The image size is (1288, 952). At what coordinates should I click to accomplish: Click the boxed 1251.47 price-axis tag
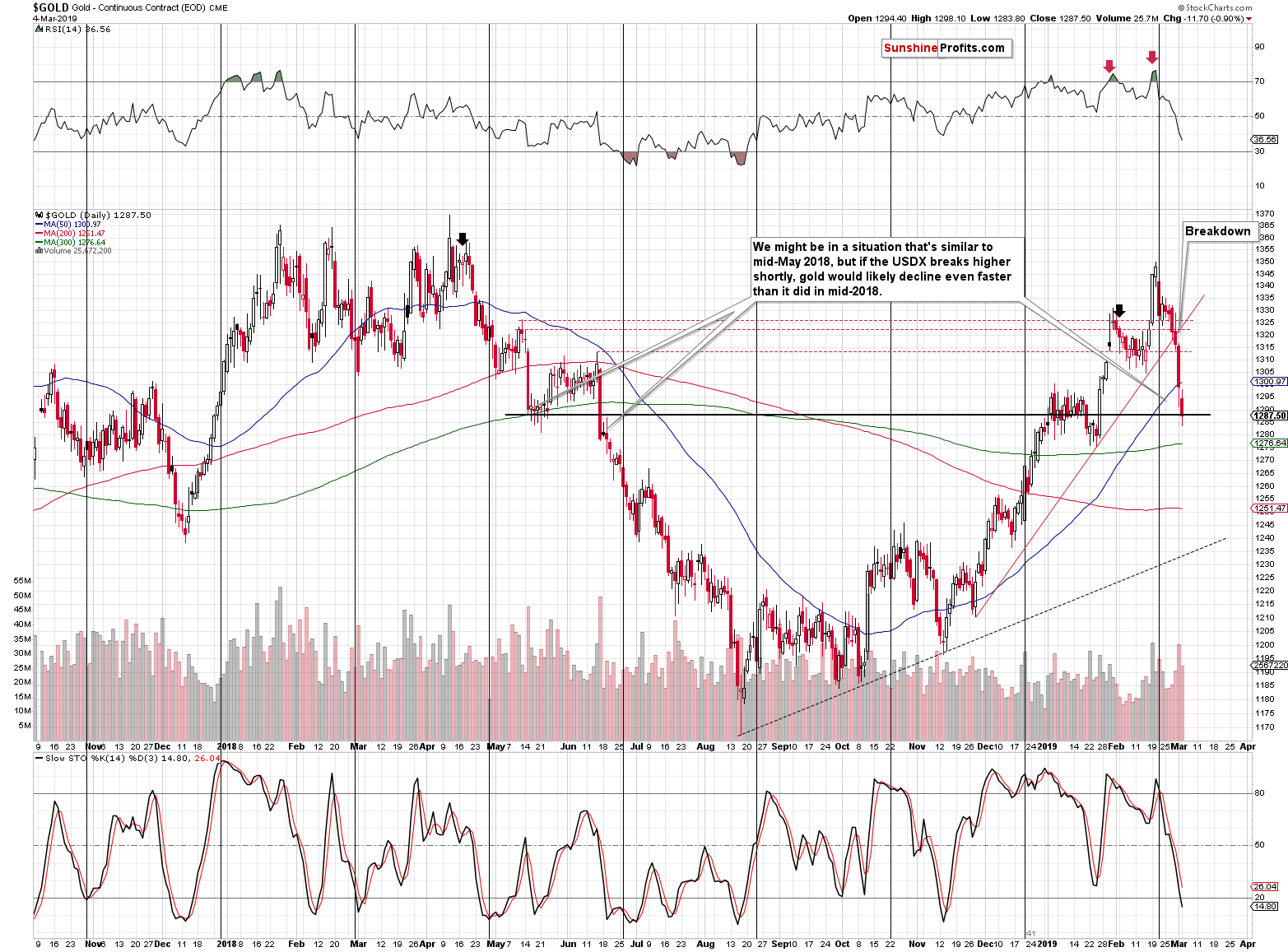point(1268,509)
